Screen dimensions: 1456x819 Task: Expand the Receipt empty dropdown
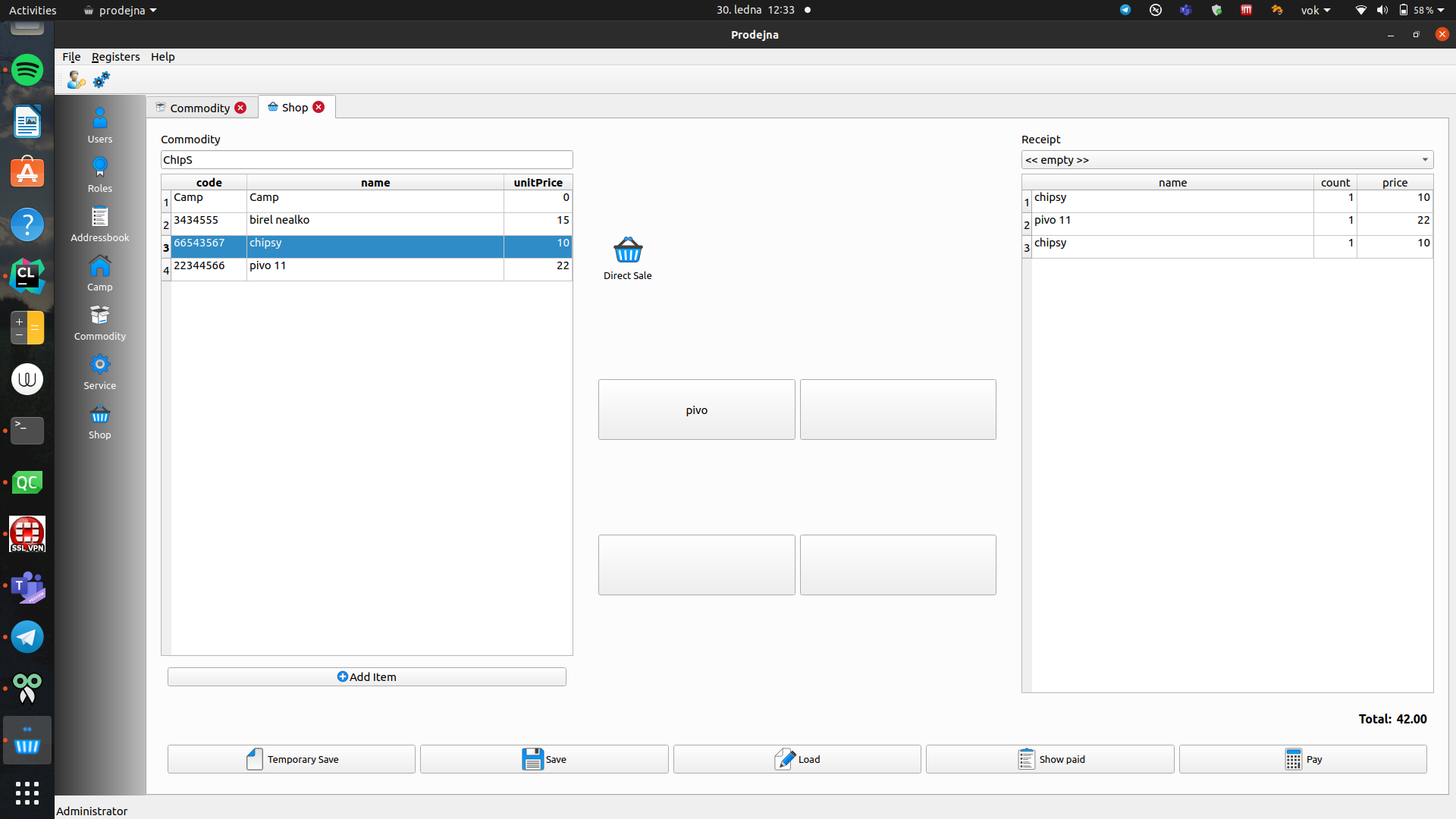1227,160
